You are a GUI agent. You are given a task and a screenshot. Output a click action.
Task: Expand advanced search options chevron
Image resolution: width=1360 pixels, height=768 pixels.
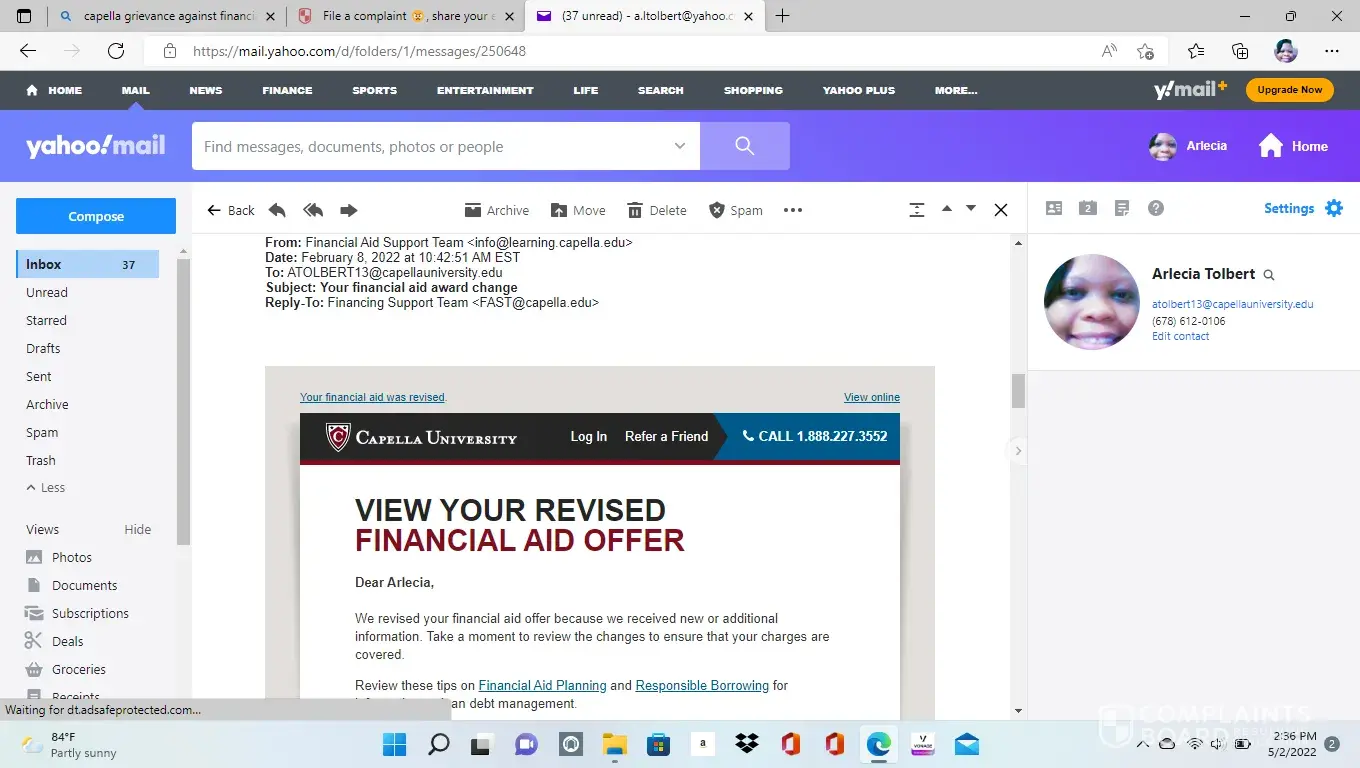pyautogui.click(x=680, y=146)
